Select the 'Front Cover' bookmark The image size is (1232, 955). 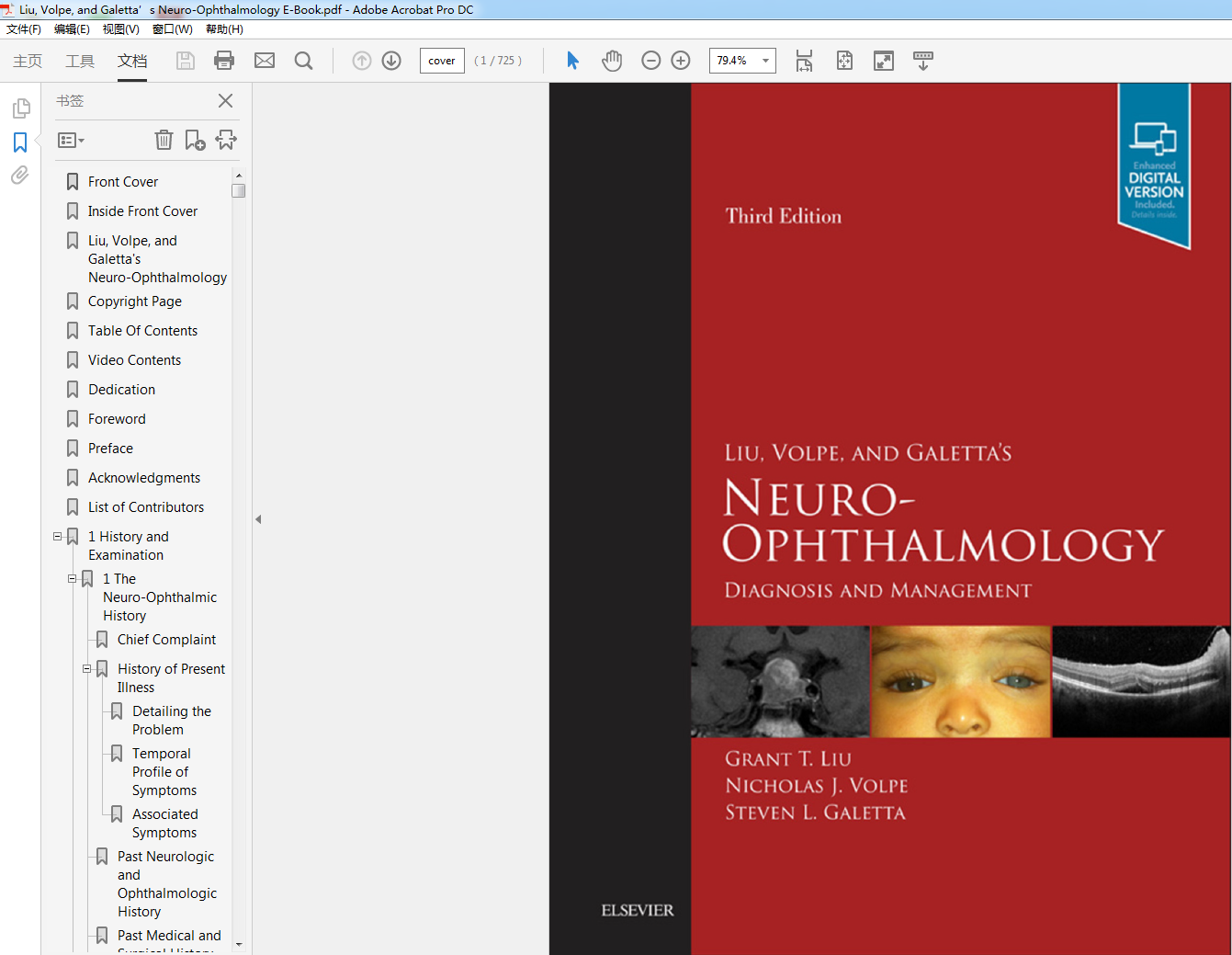pyautogui.click(x=123, y=182)
